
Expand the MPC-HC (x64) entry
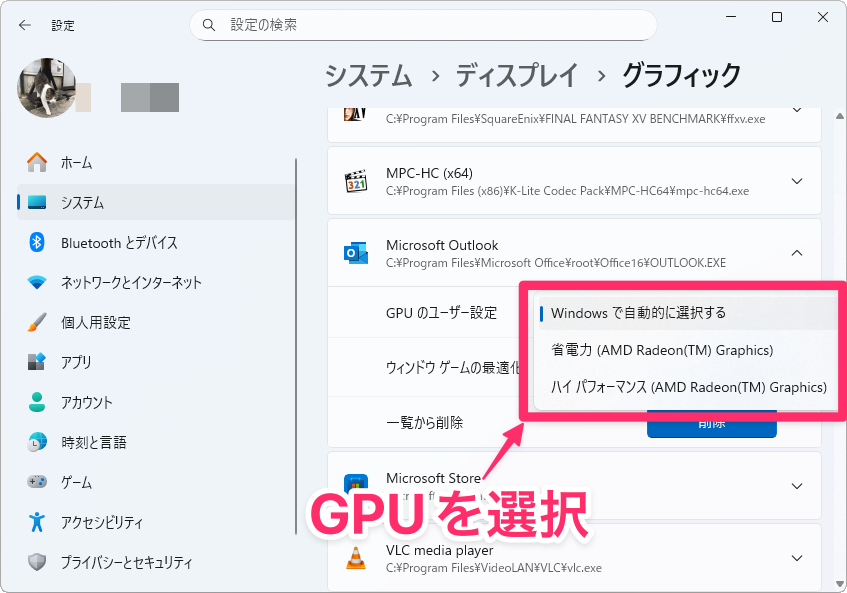pyautogui.click(x=797, y=181)
